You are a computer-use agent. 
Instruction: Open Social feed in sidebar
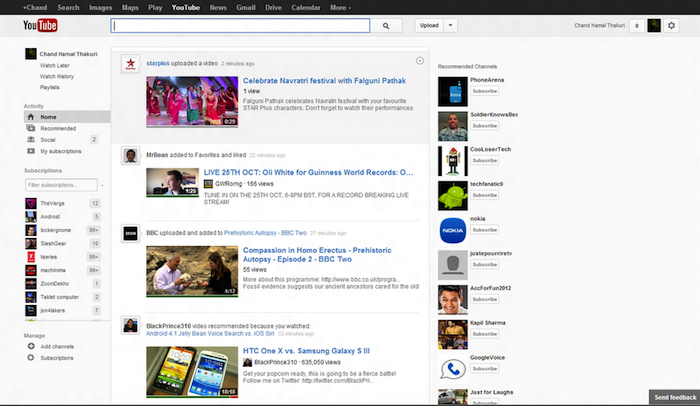pyautogui.click(x=48, y=139)
